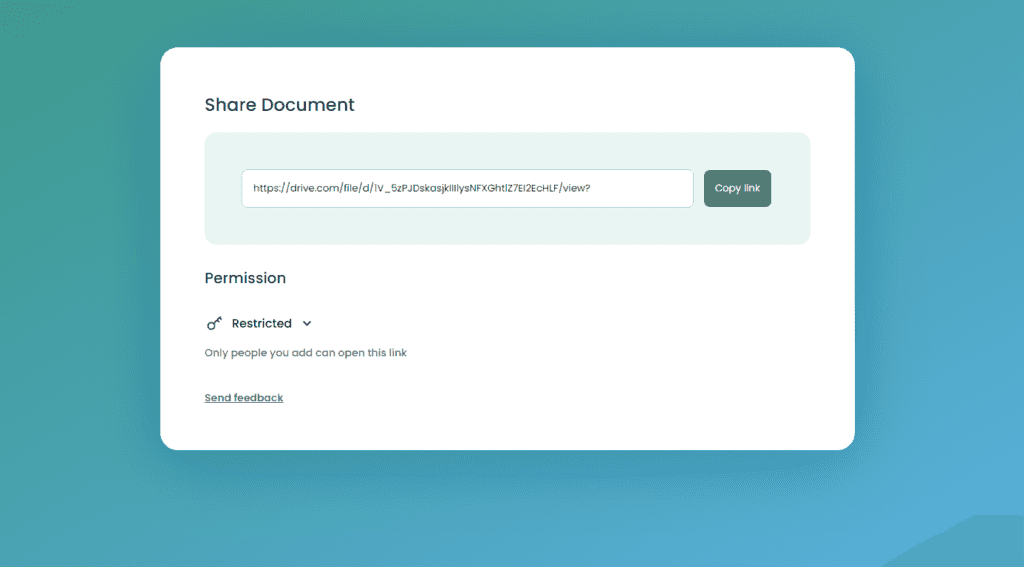Image resolution: width=1024 pixels, height=567 pixels.
Task: Open the Send feedback link
Action: click(x=244, y=398)
